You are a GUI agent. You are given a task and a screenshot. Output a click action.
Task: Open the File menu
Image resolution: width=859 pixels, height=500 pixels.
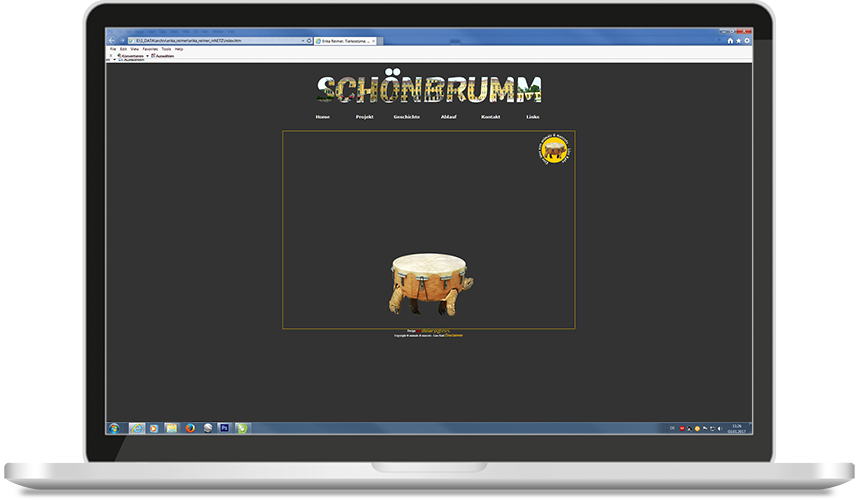[x=113, y=49]
